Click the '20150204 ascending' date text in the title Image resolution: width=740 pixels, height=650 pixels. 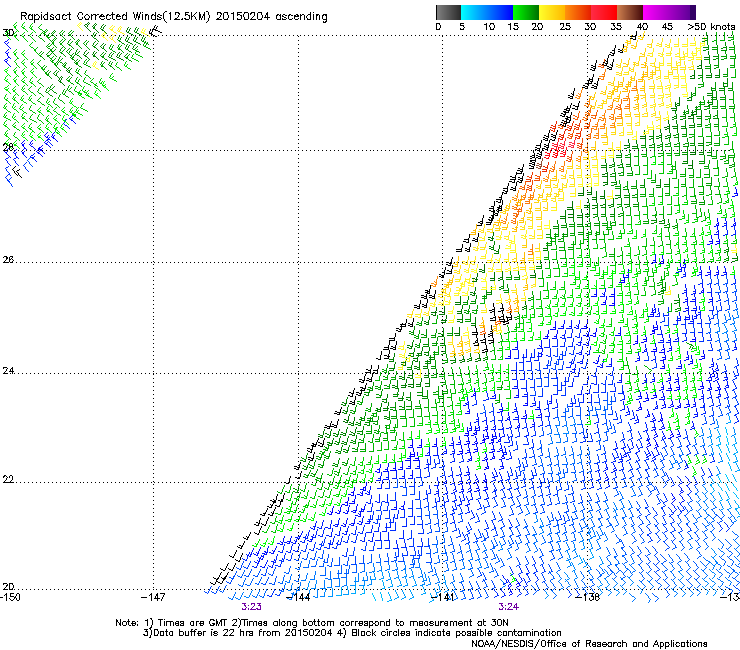pos(271,17)
